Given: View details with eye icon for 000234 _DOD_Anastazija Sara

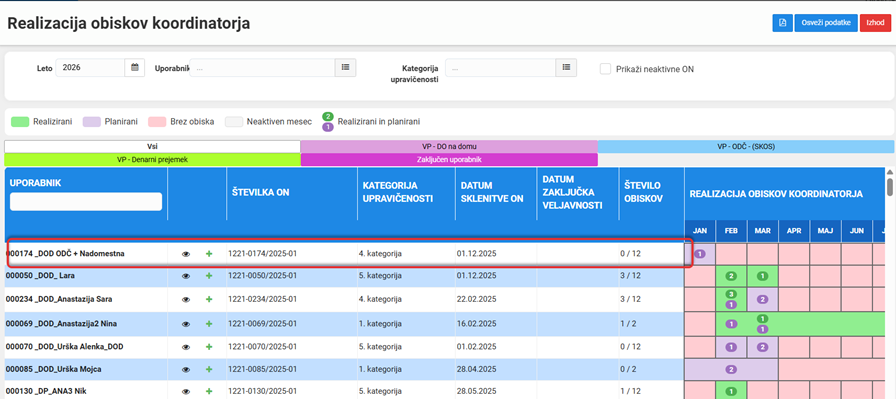Looking at the screenshot, I should 186,299.
